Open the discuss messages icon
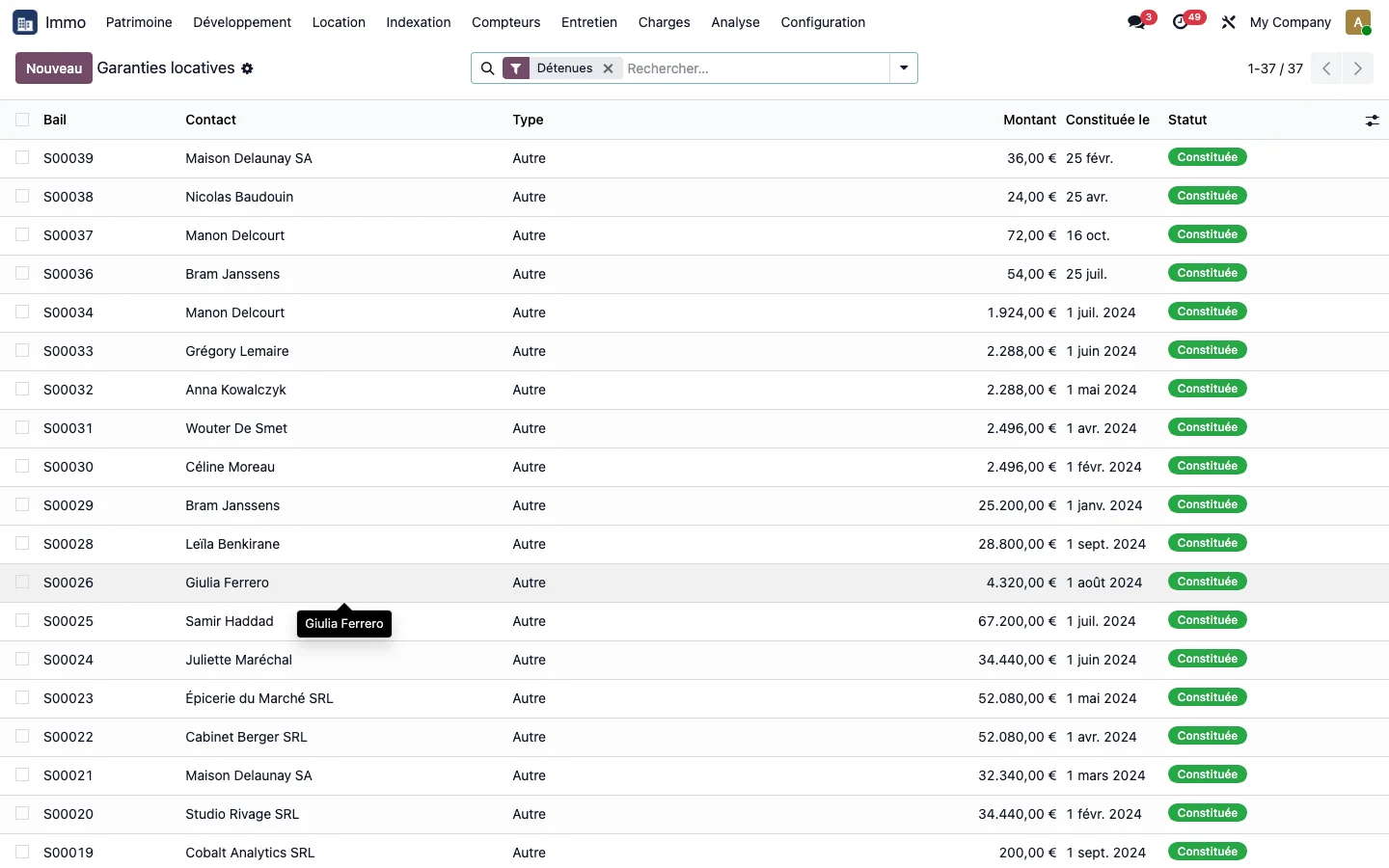The image size is (1389, 868). tap(1136, 22)
